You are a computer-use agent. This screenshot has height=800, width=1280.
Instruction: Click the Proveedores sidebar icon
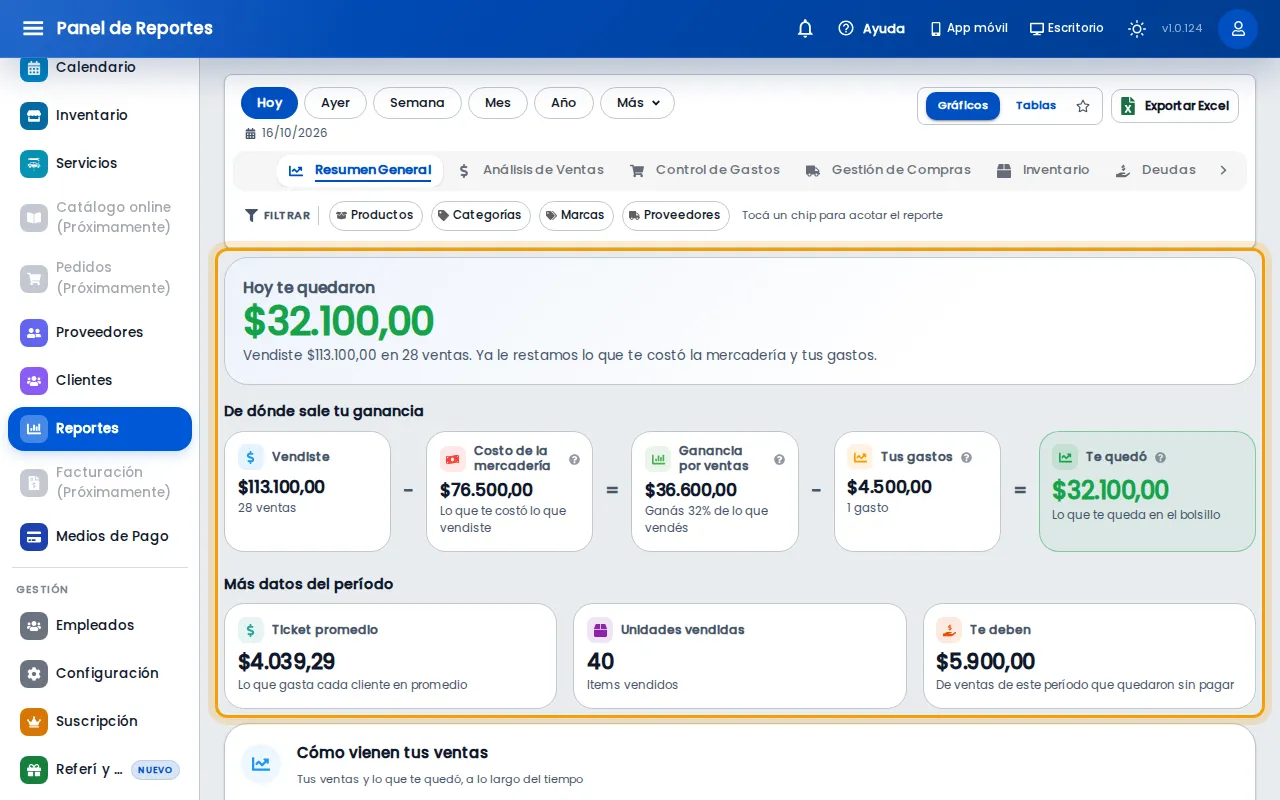[x=34, y=333]
